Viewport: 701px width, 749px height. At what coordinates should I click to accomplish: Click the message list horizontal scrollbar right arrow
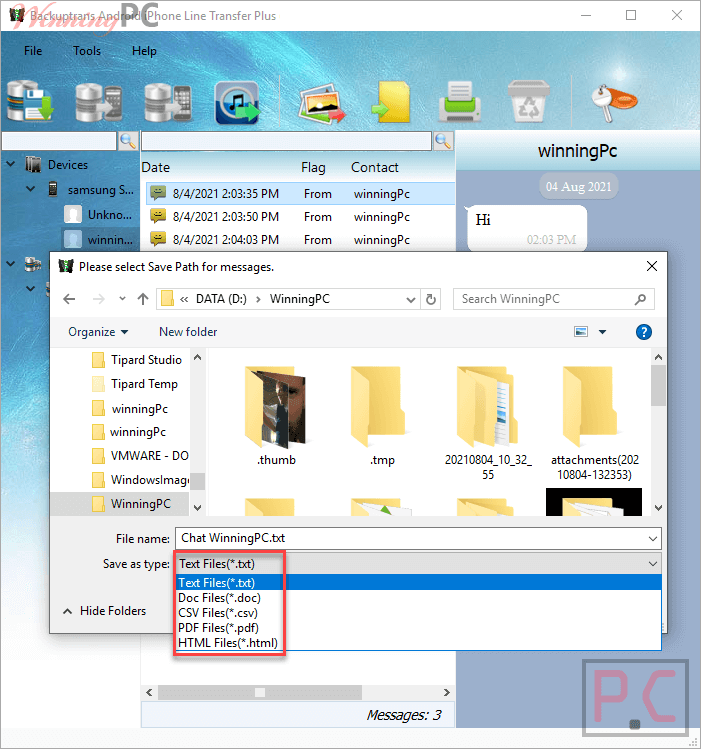(x=446, y=692)
